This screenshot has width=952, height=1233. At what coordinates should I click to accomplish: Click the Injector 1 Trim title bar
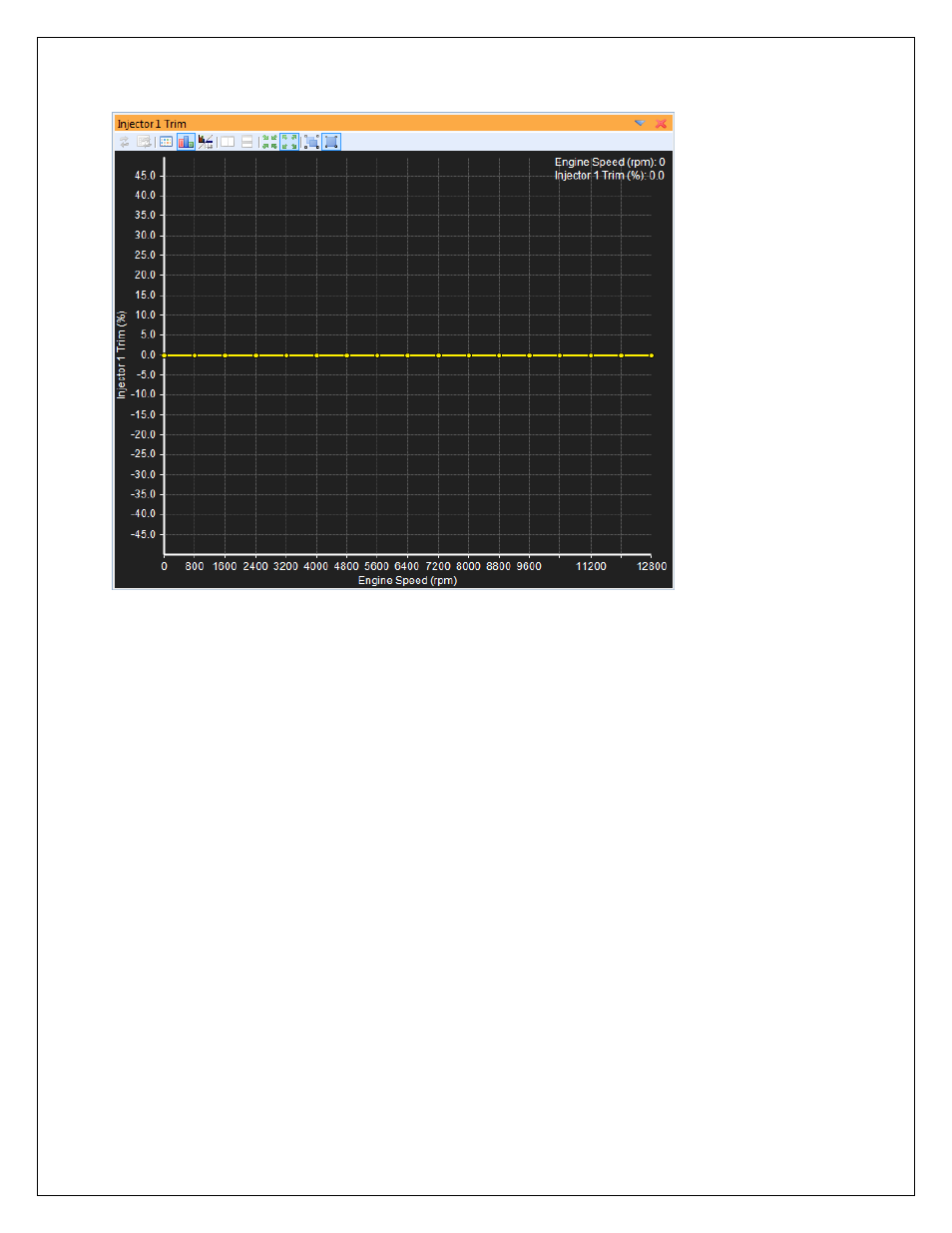click(393, 124)
